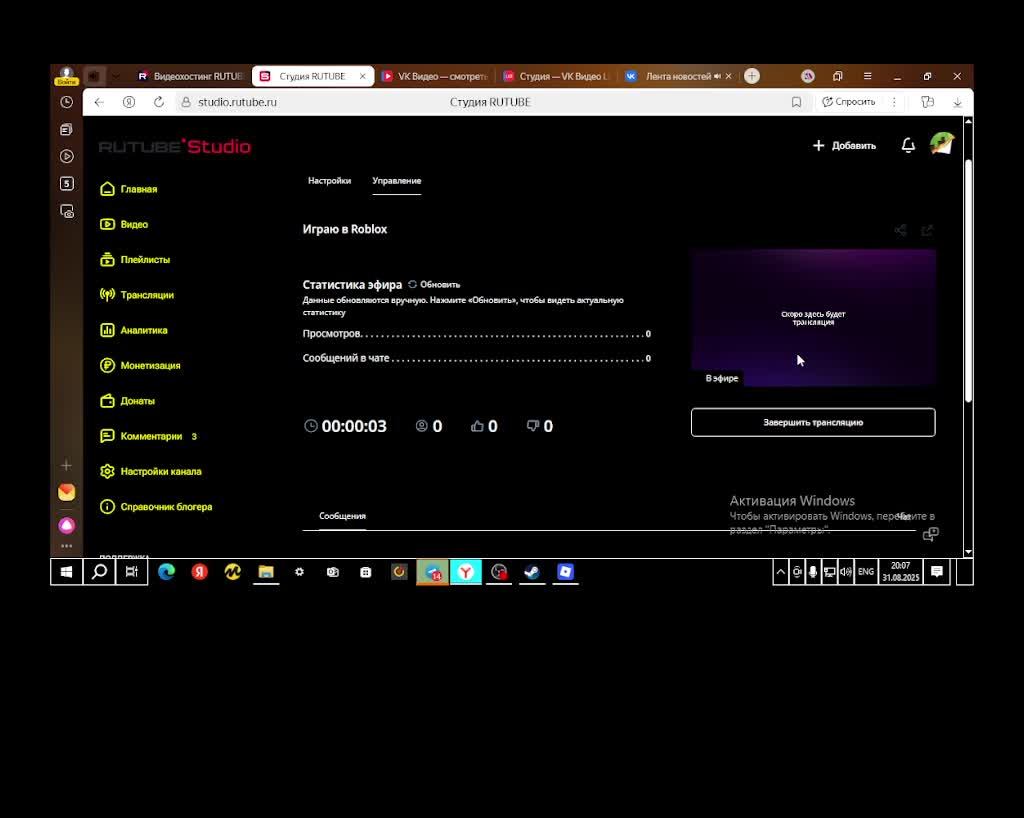This screenshot has height=818, width=1024.
Task: Open Донаты section
Action: point(127,400)
